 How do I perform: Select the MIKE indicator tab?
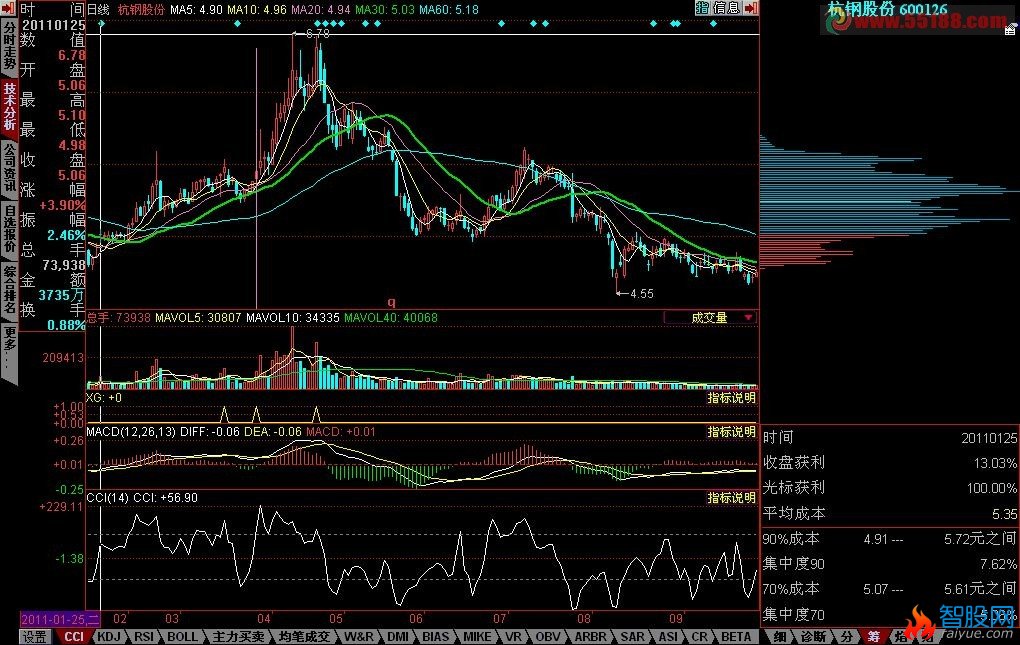point(477,637)
